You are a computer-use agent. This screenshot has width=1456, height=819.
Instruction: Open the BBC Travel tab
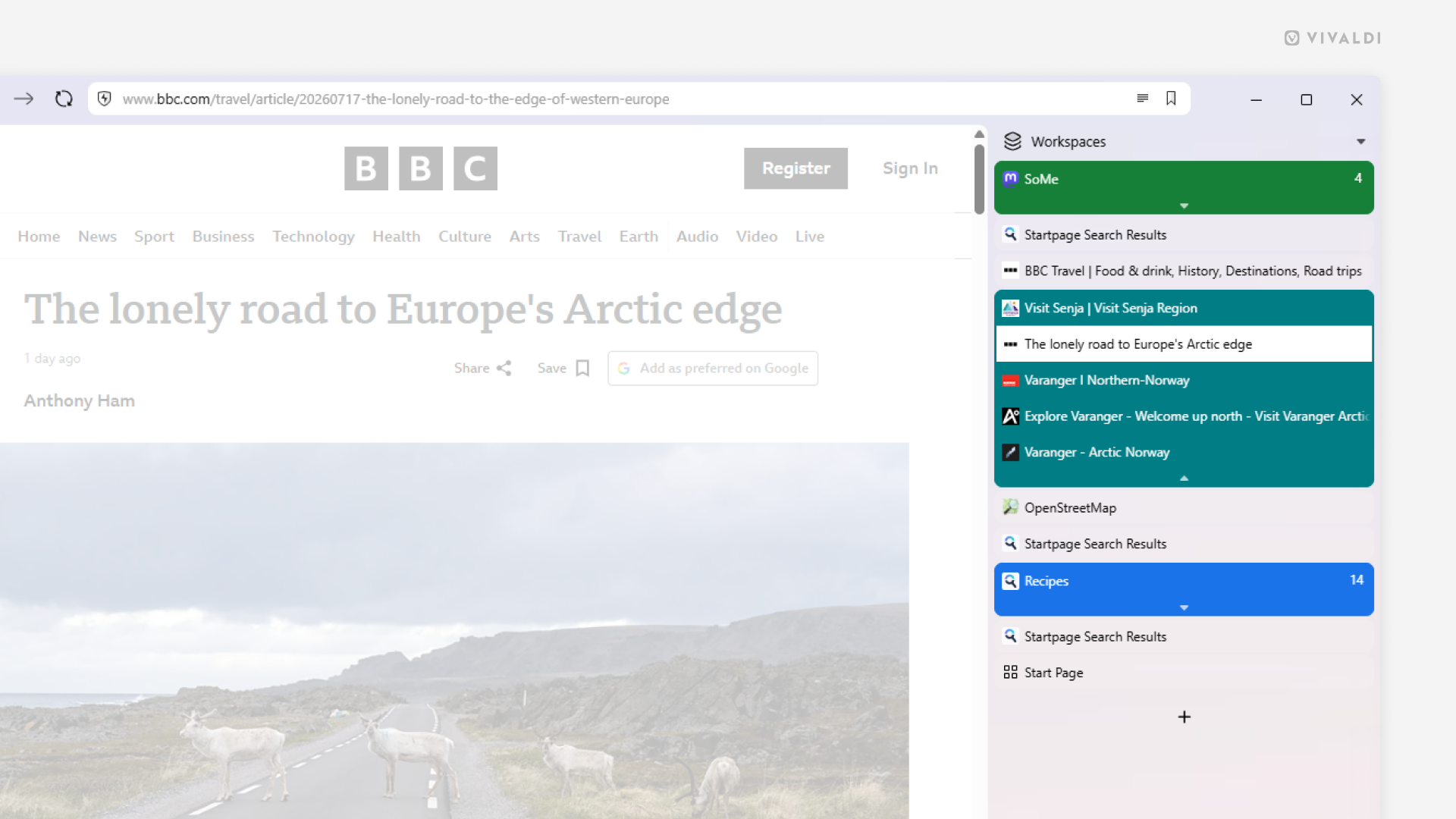[1184, 271]
